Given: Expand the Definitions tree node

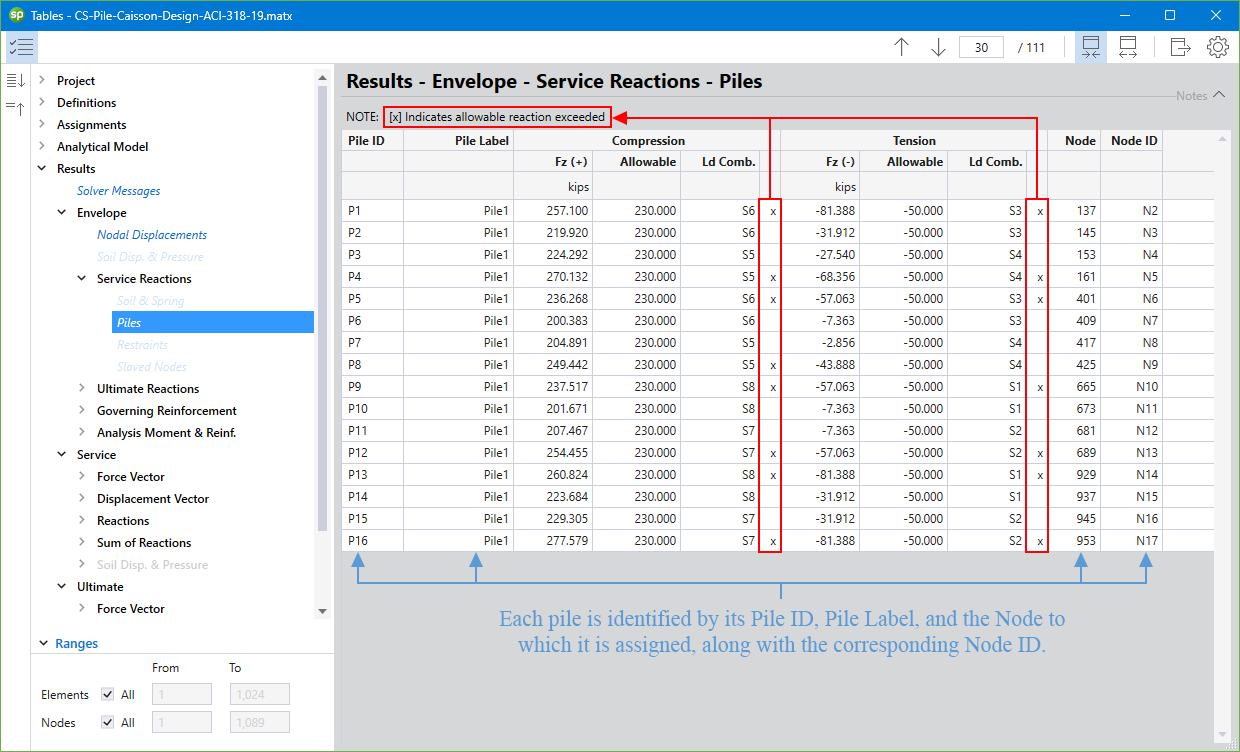Looking at the screenshot, I should click(x=42, y=102).
